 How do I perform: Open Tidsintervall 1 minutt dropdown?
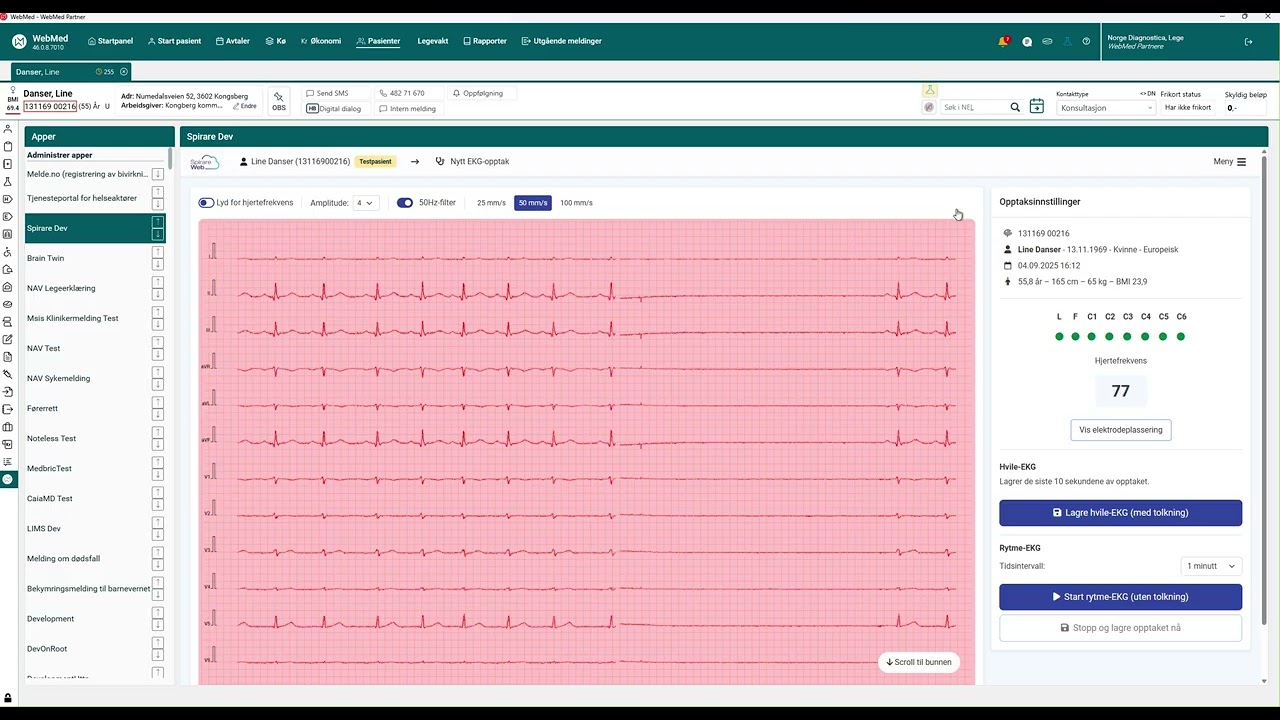1211,566
